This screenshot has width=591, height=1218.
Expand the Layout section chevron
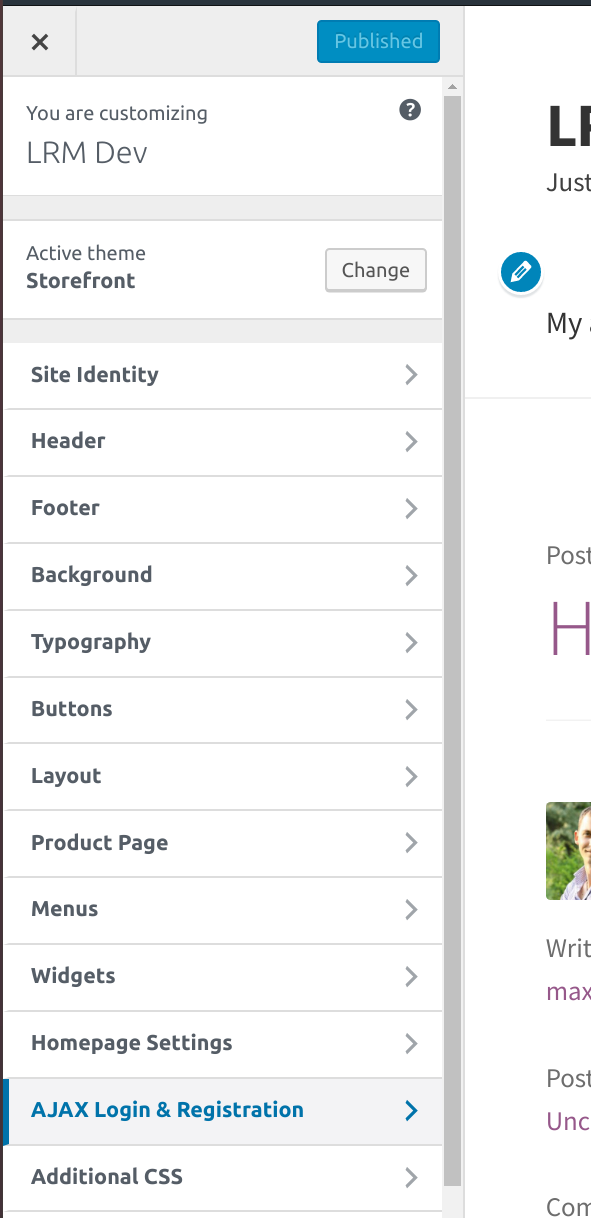click(410, 776)
